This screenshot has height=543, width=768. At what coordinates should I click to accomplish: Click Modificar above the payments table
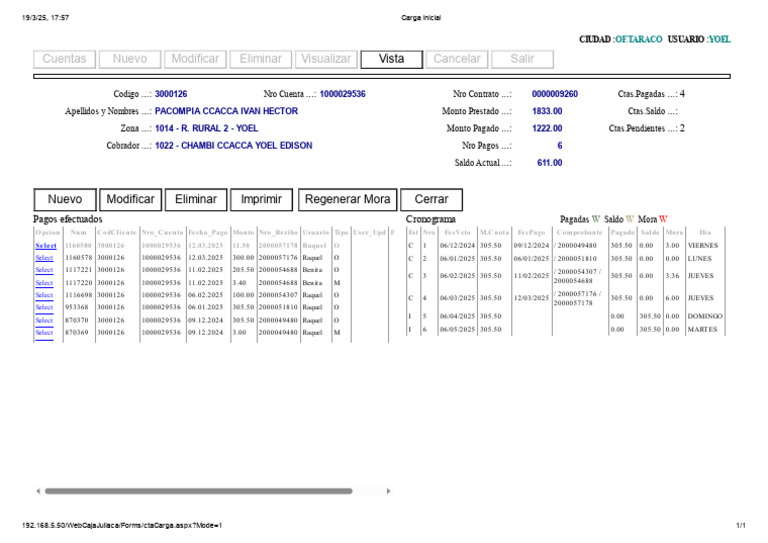point(130,199)
